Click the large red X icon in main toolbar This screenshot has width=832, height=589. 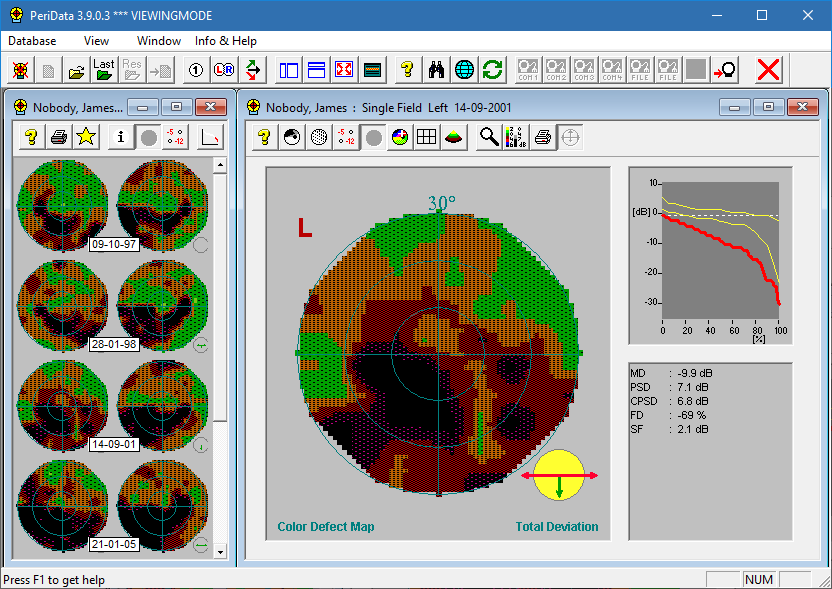pyautogui.click(x=768, y=70)
